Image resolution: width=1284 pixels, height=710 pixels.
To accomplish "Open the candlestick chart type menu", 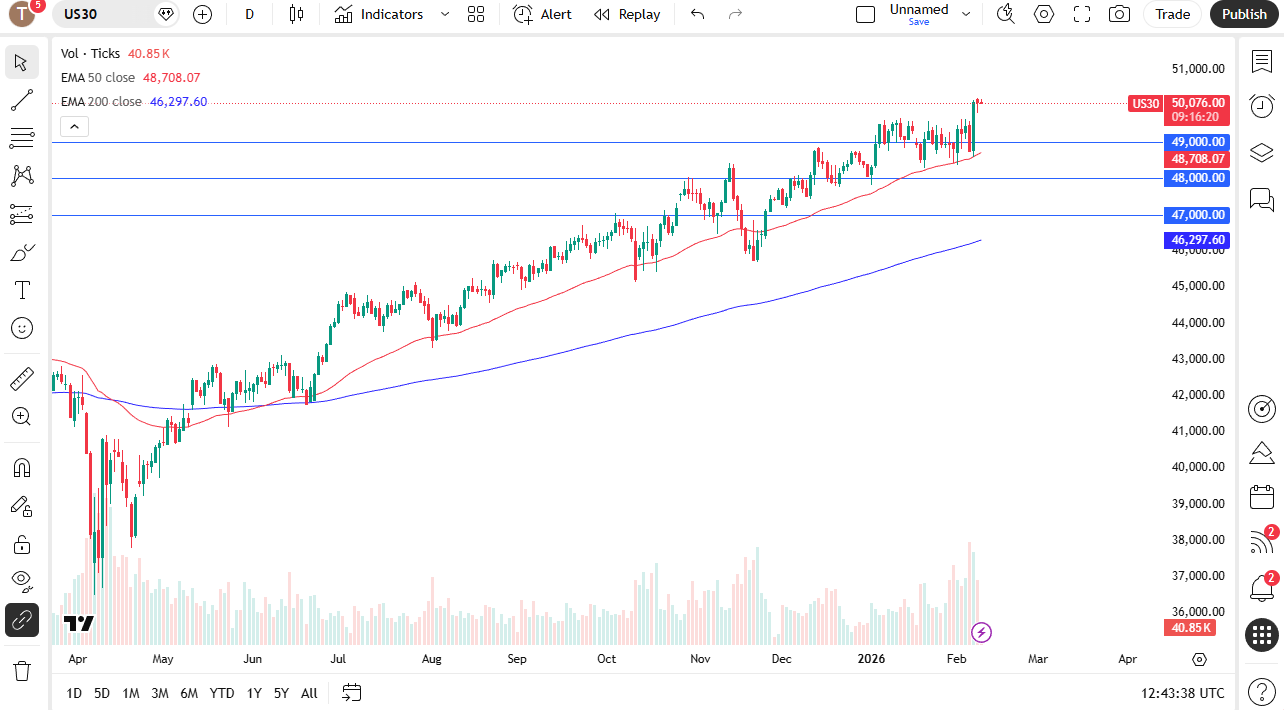I will click(x=295, y=14).
